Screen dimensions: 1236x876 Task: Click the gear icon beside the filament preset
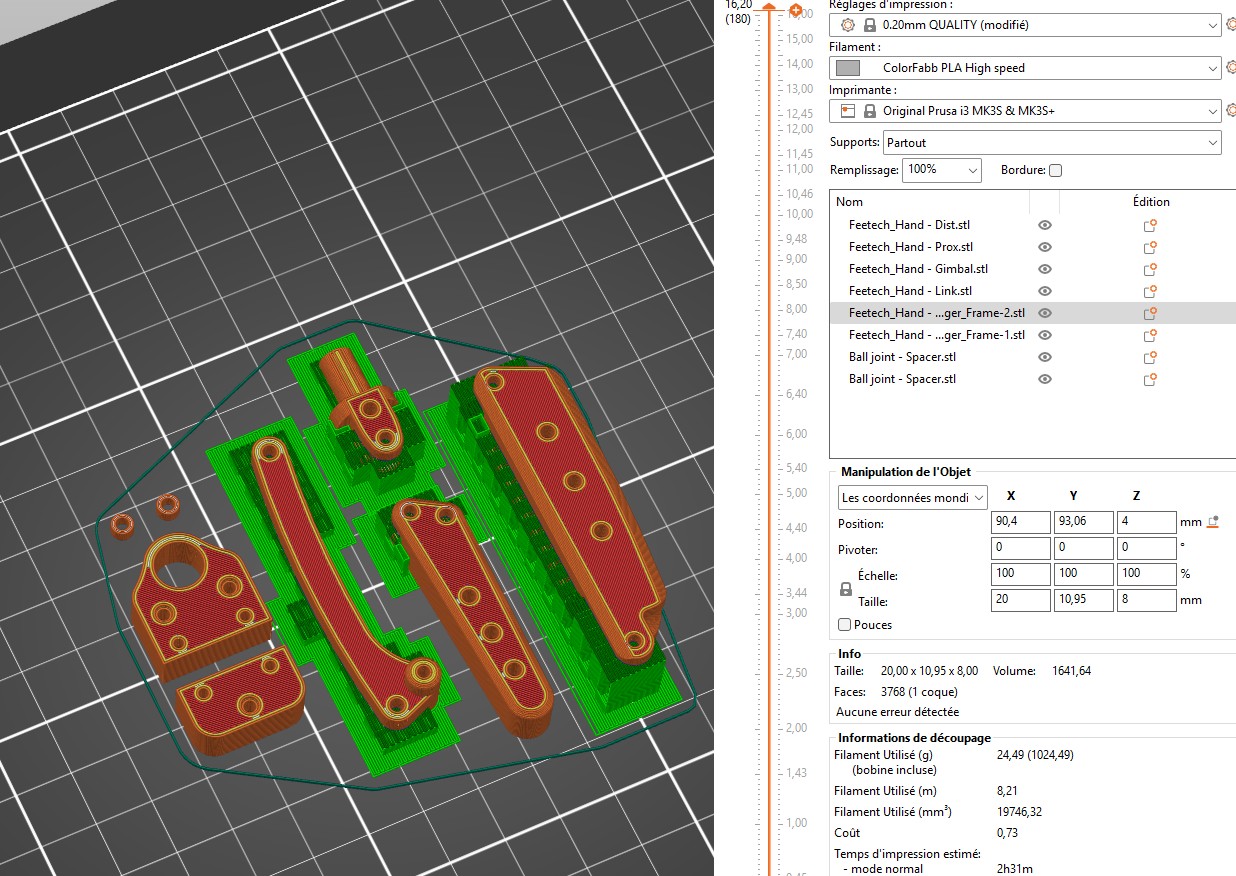(1230, 68)
